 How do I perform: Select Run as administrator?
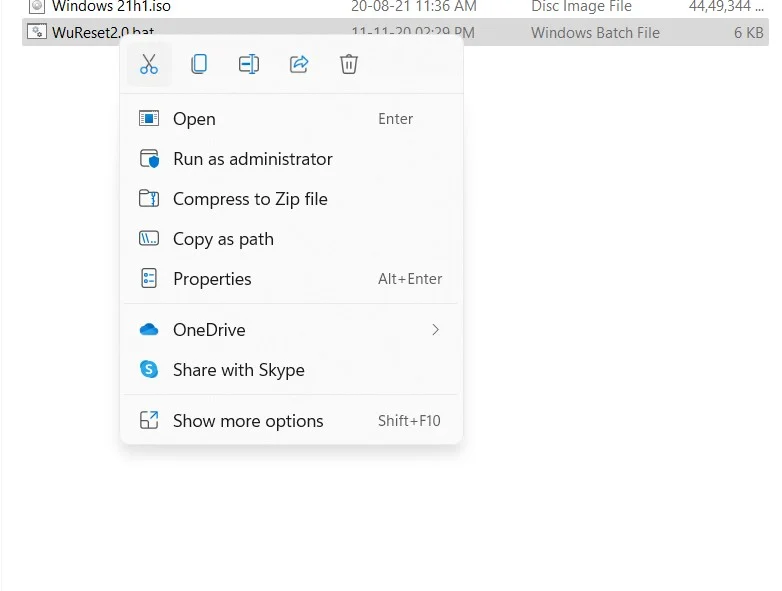tap(291, 159)
